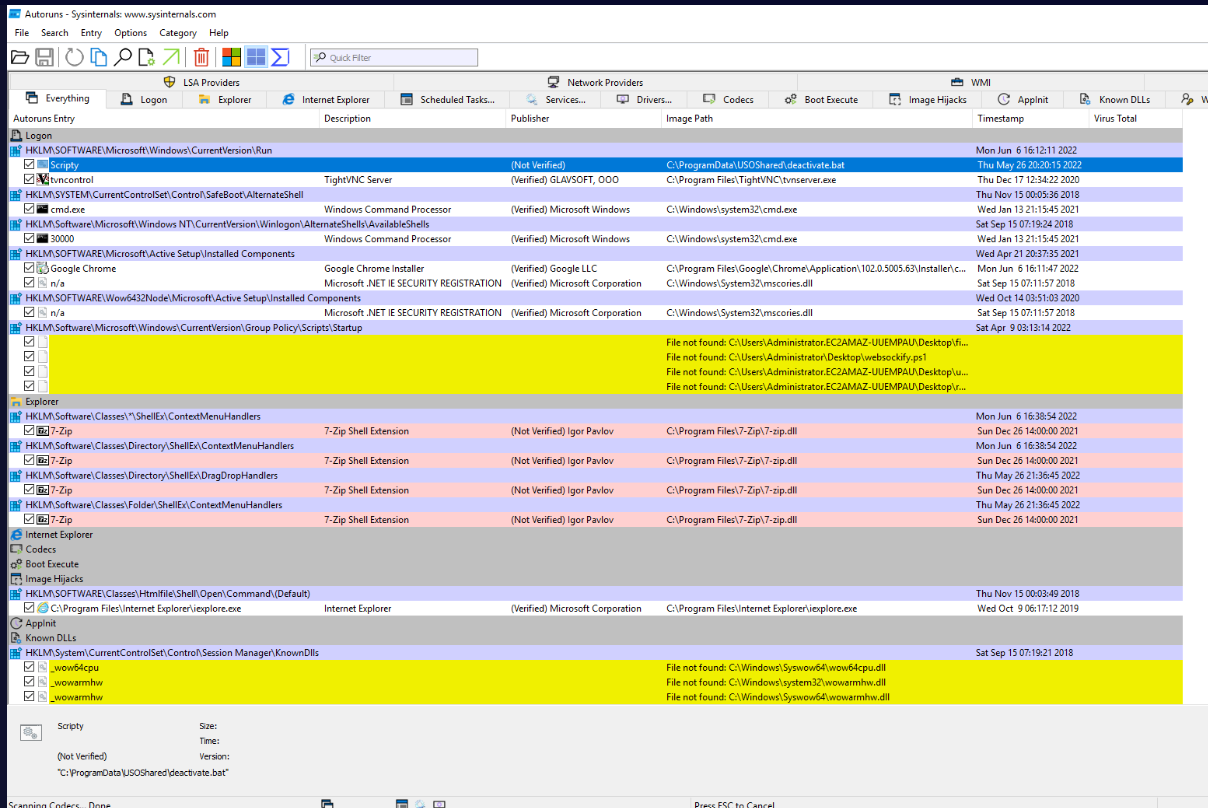Select the AppInit category row in list

(595, 623)
